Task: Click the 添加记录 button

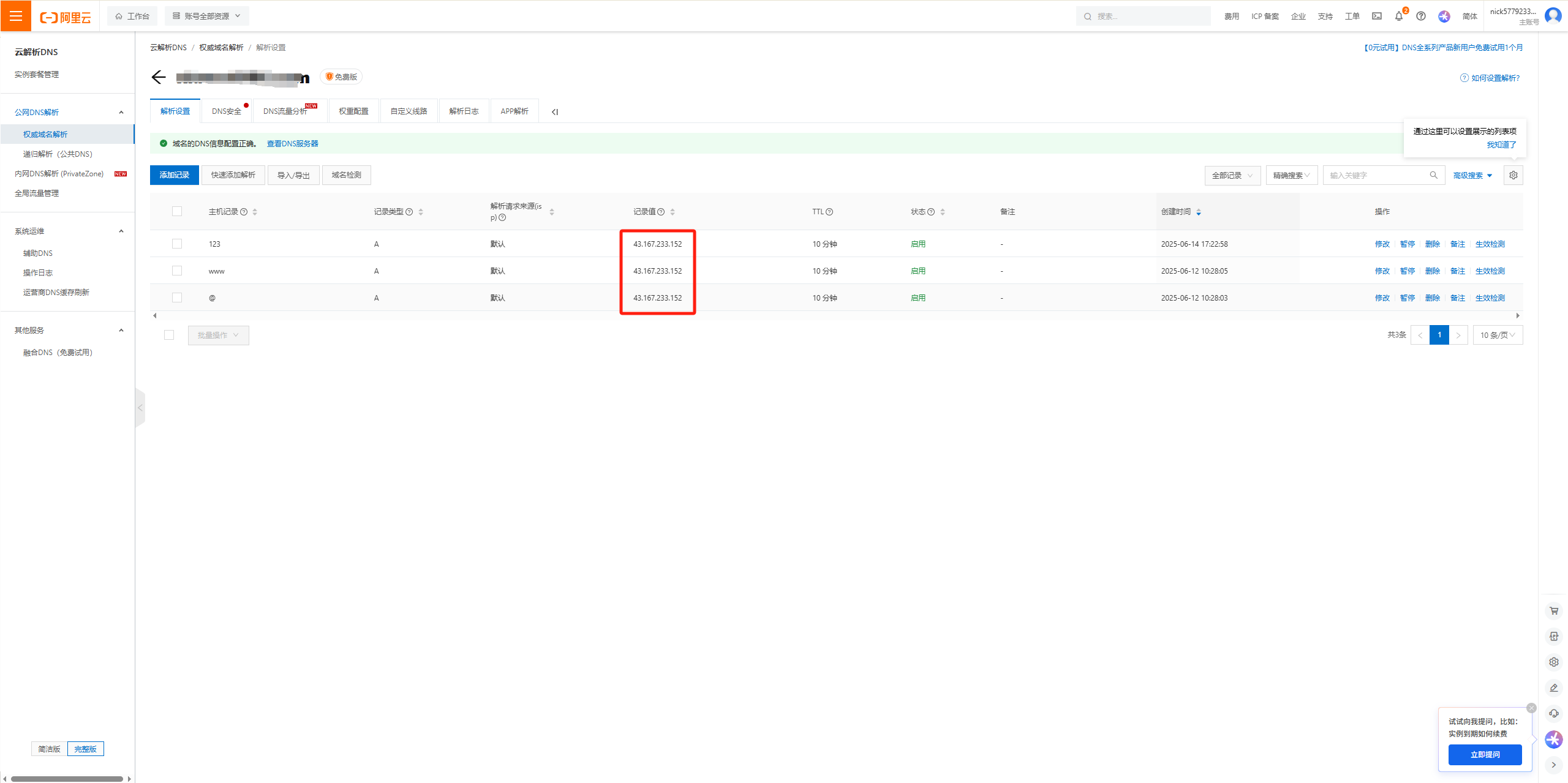Action: (174, 175)
